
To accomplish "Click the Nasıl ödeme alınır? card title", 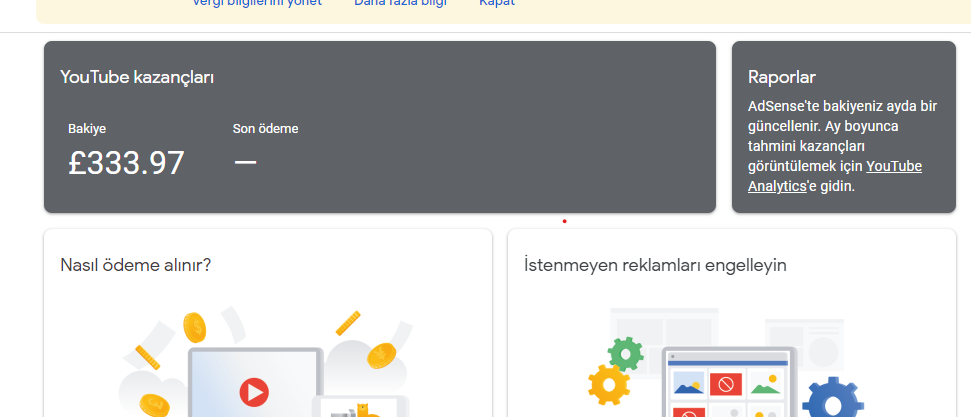I will click(x=136, y=265).
